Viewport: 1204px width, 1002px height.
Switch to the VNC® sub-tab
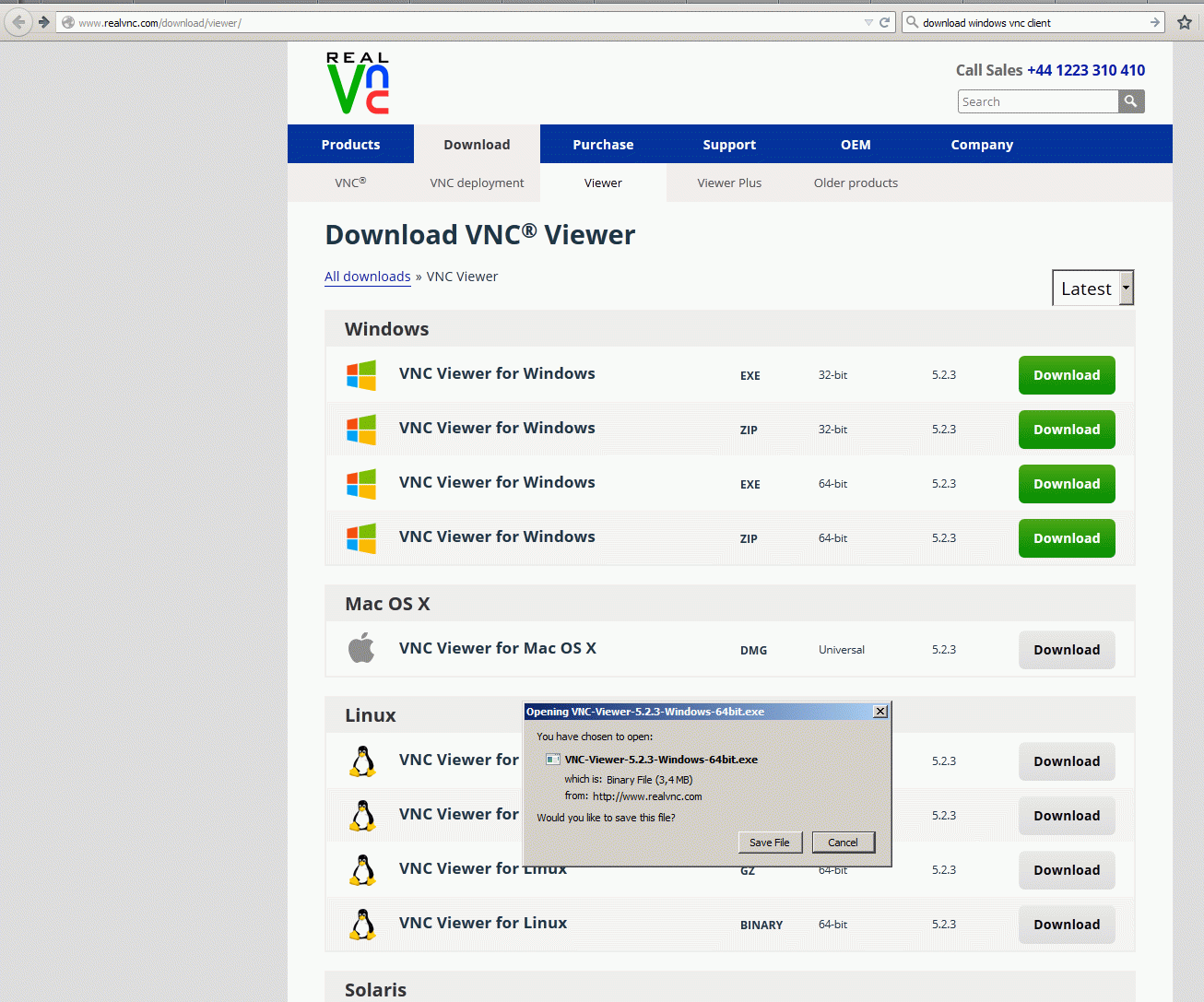(x=350, y=183)
